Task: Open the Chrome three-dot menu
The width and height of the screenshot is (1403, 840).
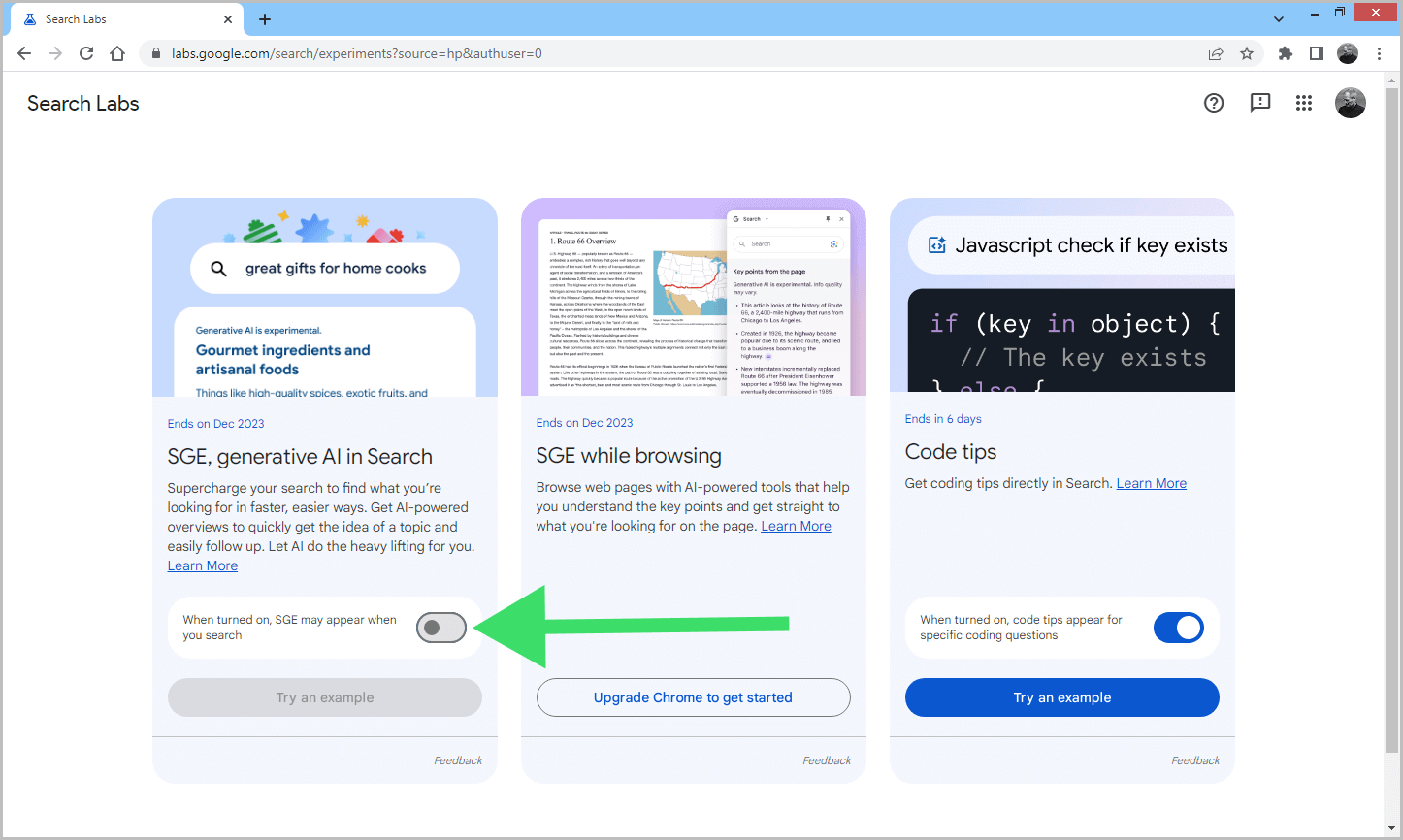Action: click(x=1379, y=54)
